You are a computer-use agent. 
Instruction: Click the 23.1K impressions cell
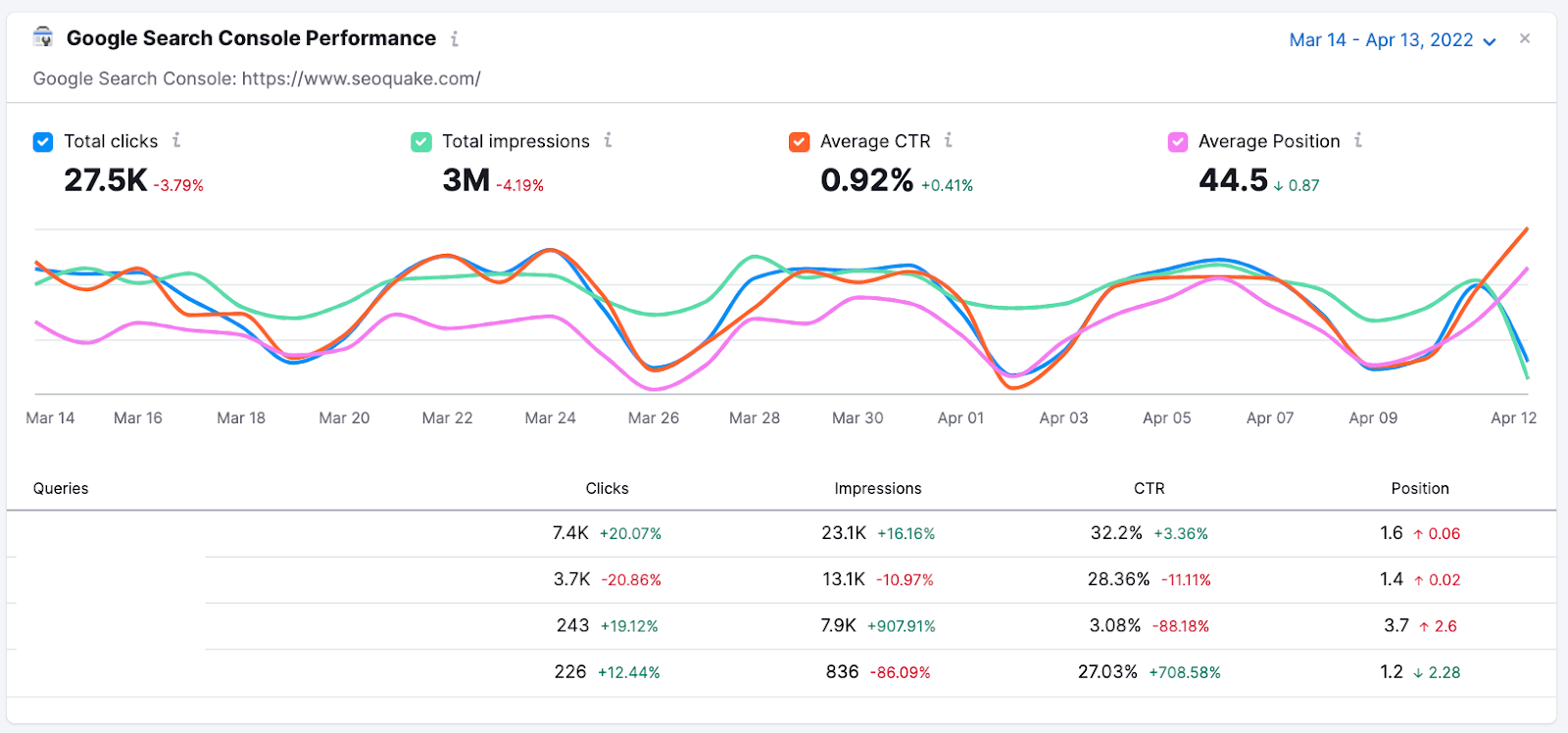point(844,533)
